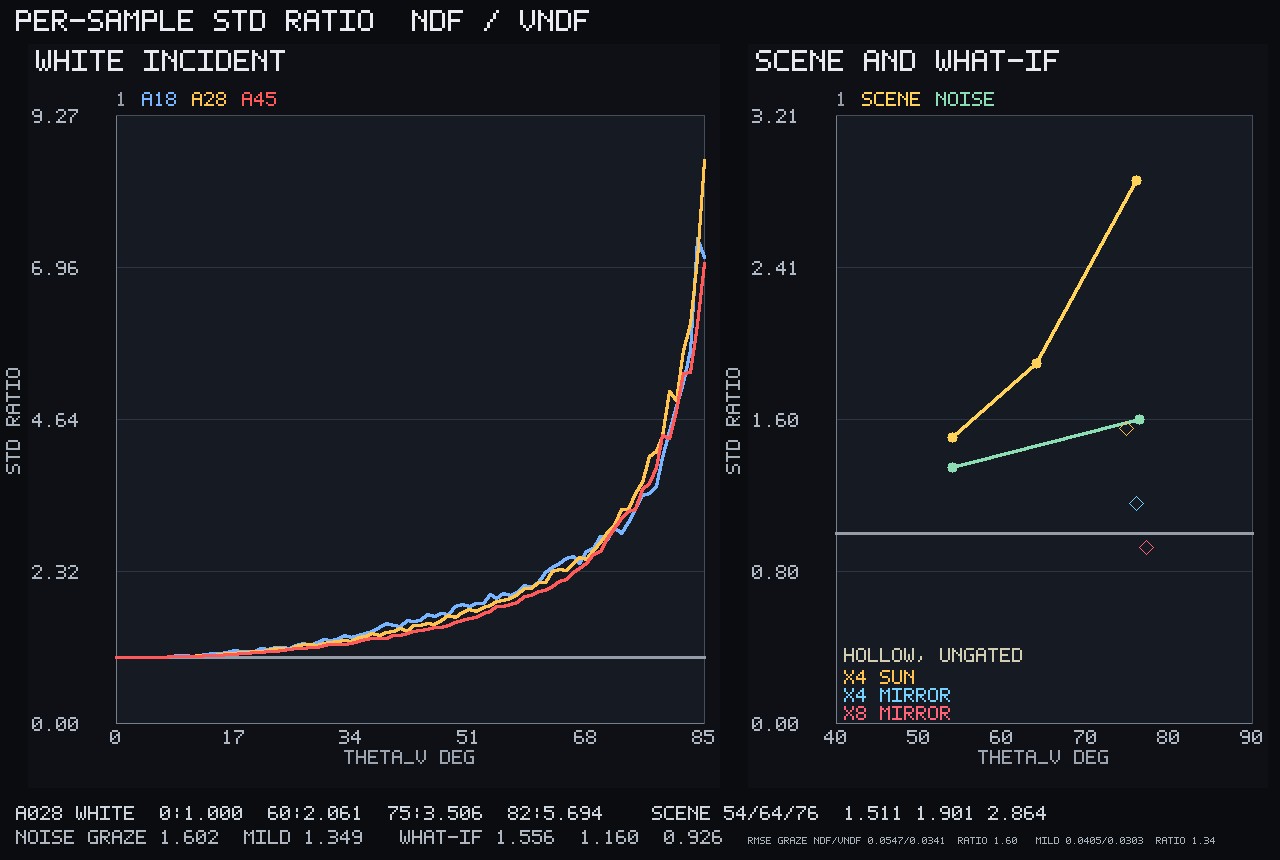The width and height of the screenshot is (1280, 860).
Task: Click the lowest yellow SCENE data point
Action: (952, 437)
